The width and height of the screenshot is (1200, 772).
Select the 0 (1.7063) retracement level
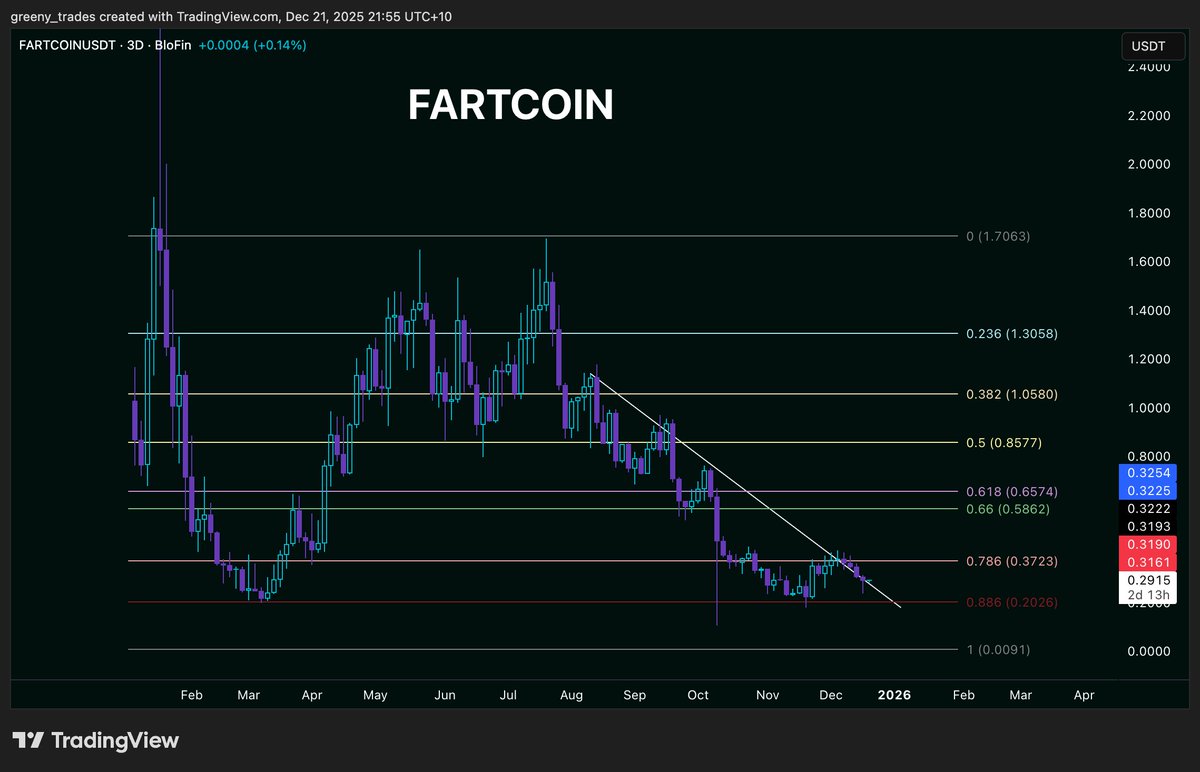pyautogui.click(x=998, y=236)
